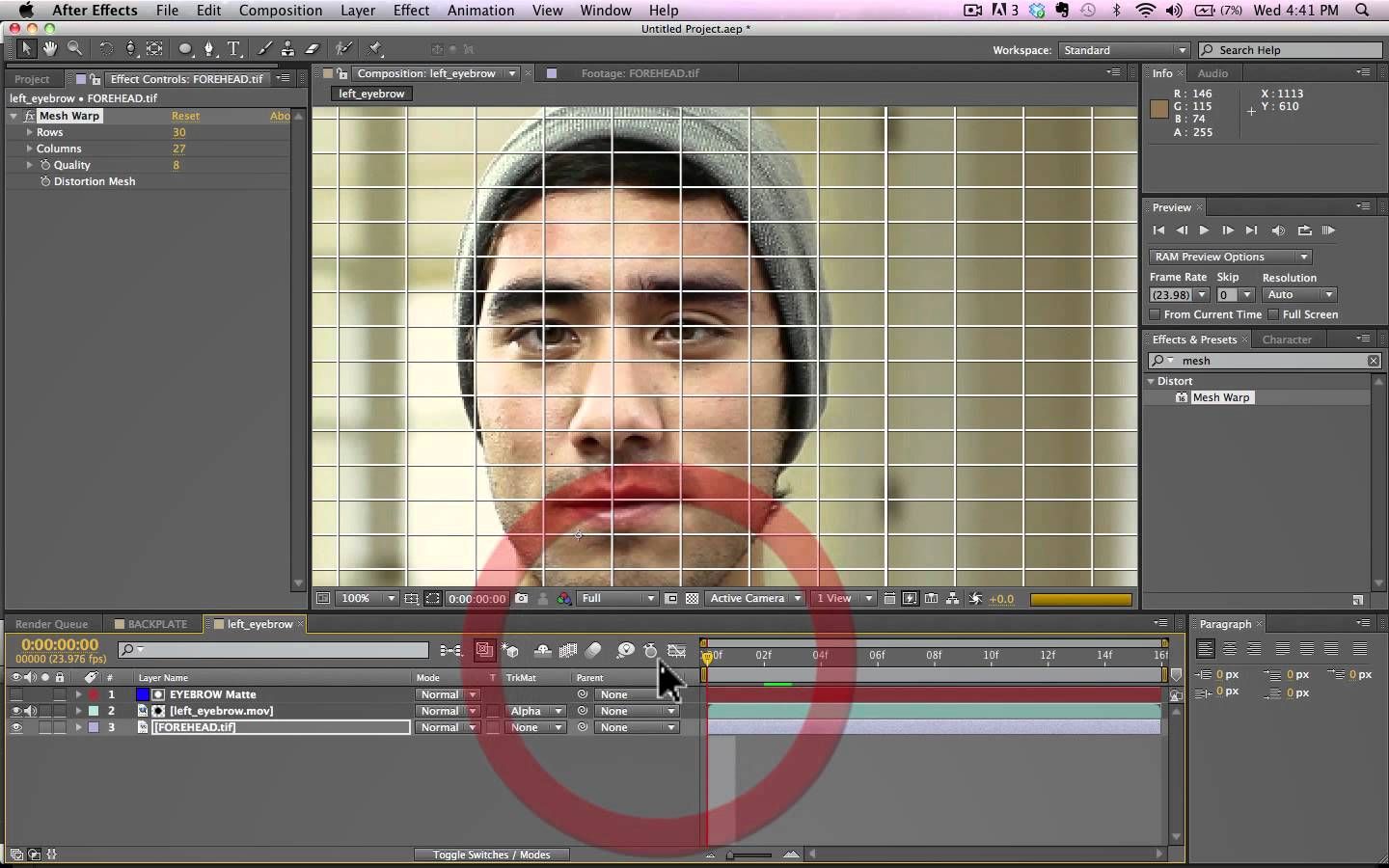Open the Effect menu
This screenshot has height=868, width=1389.
[x=411, y=10]
